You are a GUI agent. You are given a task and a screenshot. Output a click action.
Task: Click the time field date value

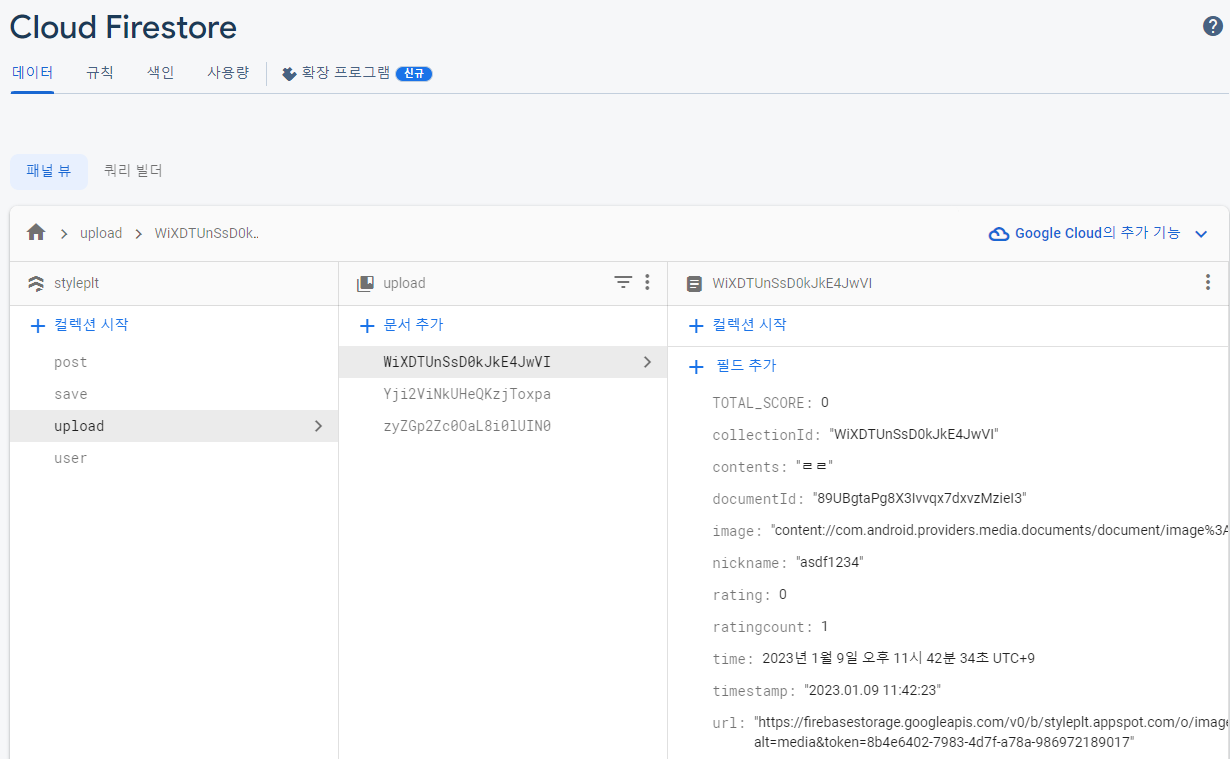(898, 659)
